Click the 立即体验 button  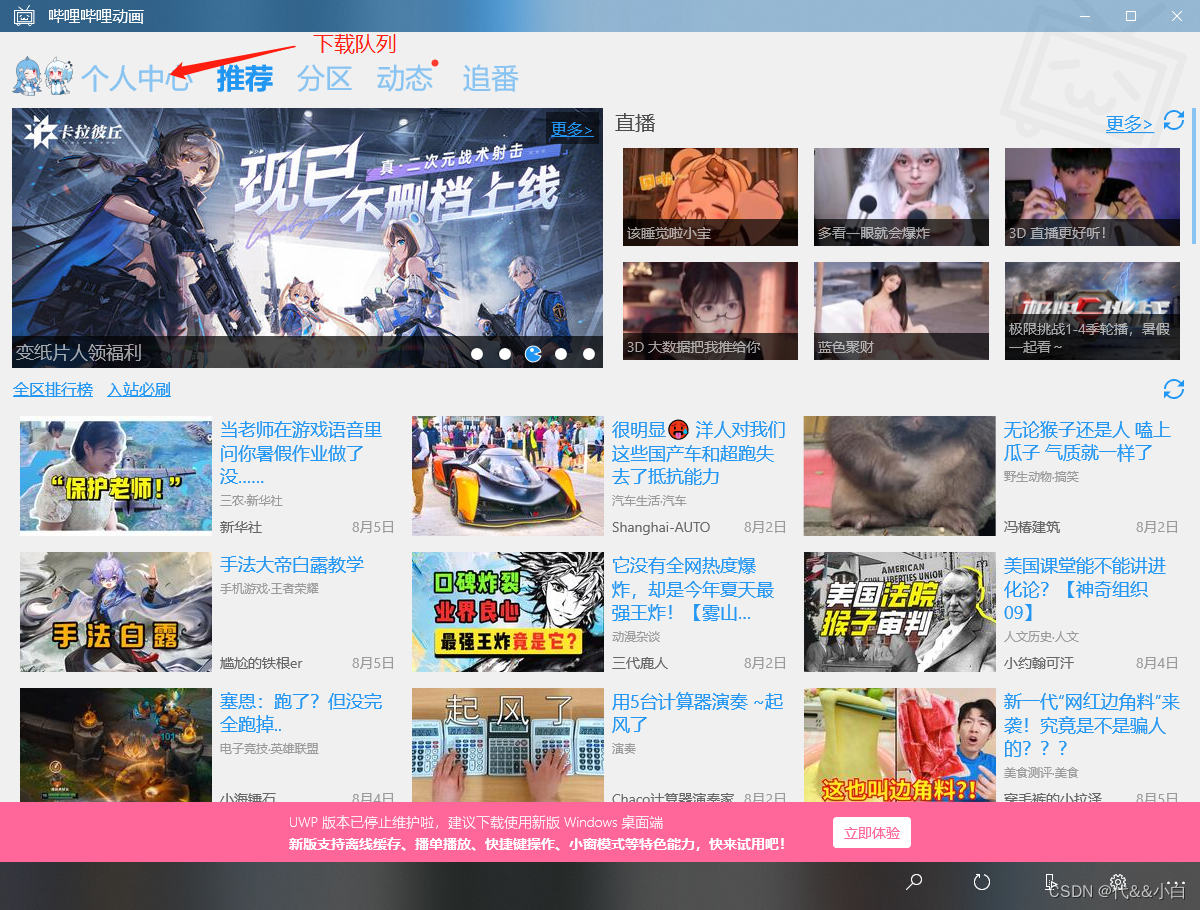coord(872,832)
